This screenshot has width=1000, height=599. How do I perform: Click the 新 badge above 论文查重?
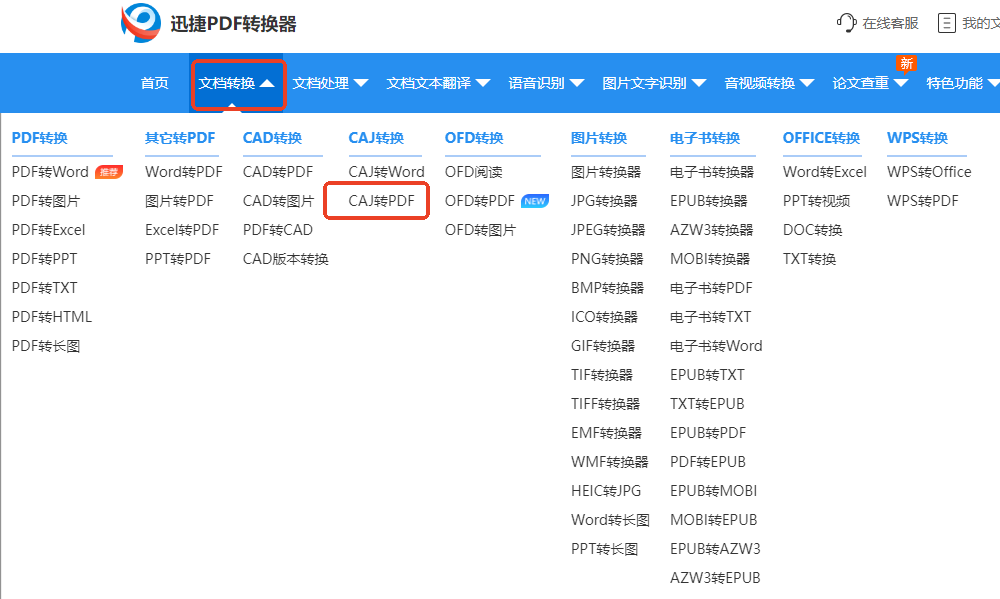[906, 63]
